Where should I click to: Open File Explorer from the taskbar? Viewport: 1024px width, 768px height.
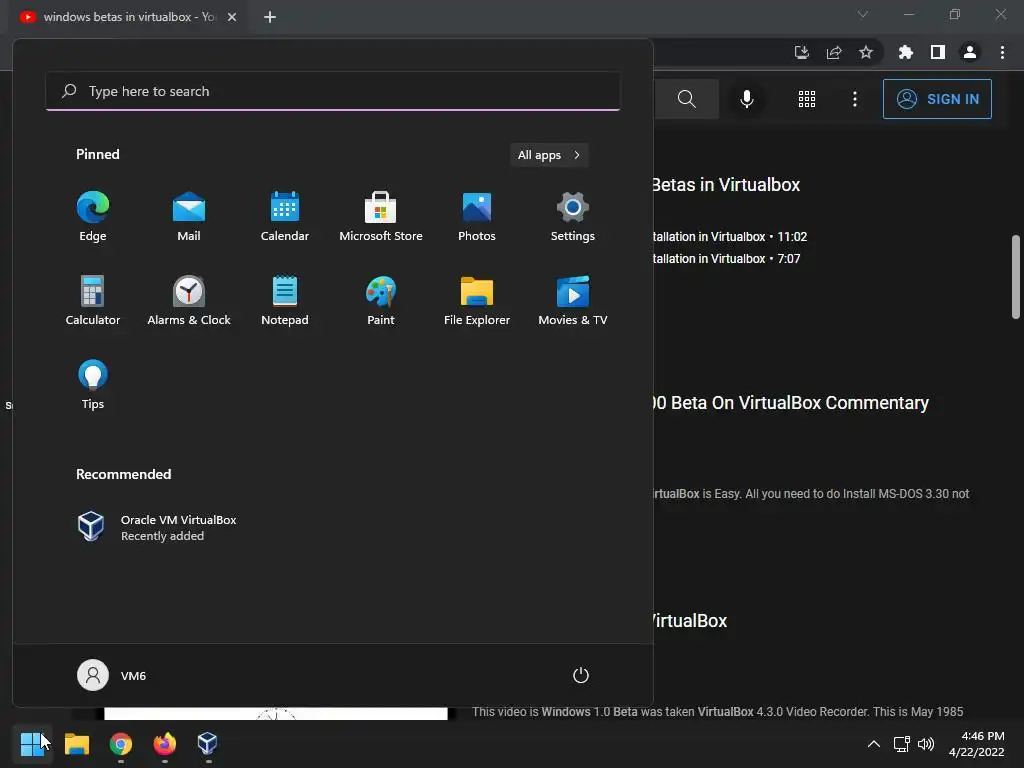coord(77,743)
